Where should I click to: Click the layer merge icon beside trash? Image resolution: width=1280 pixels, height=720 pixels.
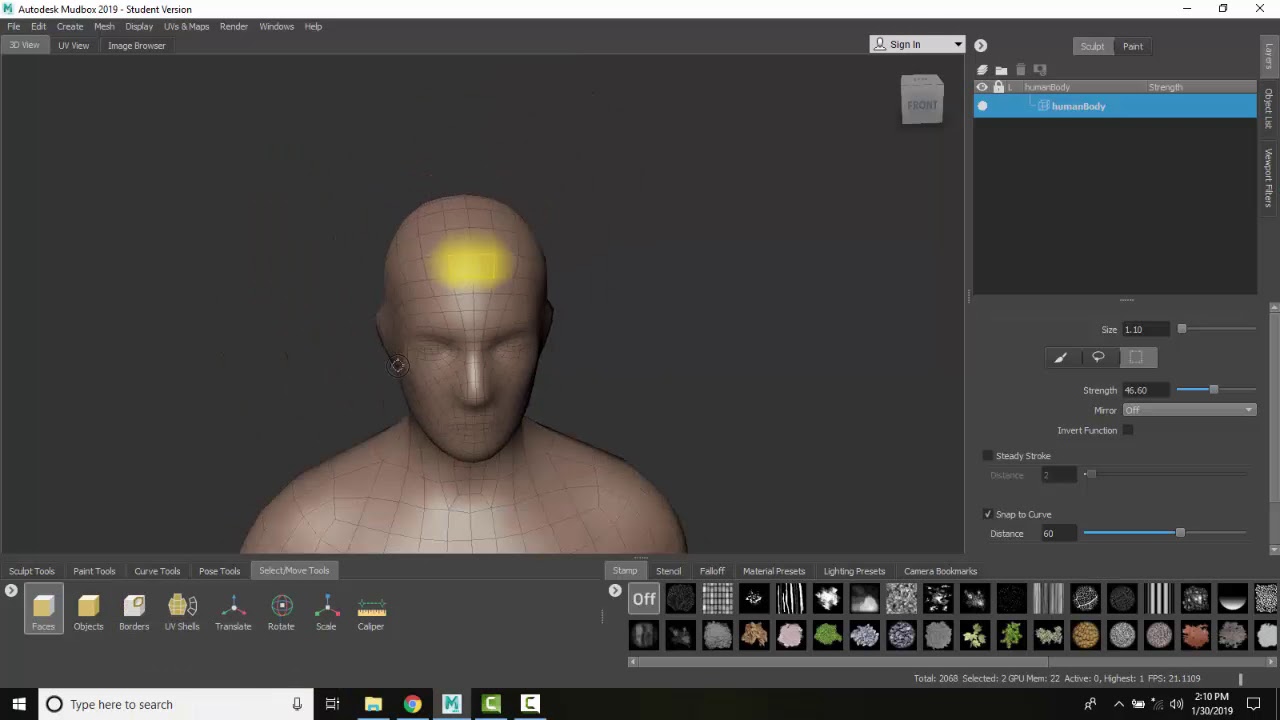(1040, 70)
